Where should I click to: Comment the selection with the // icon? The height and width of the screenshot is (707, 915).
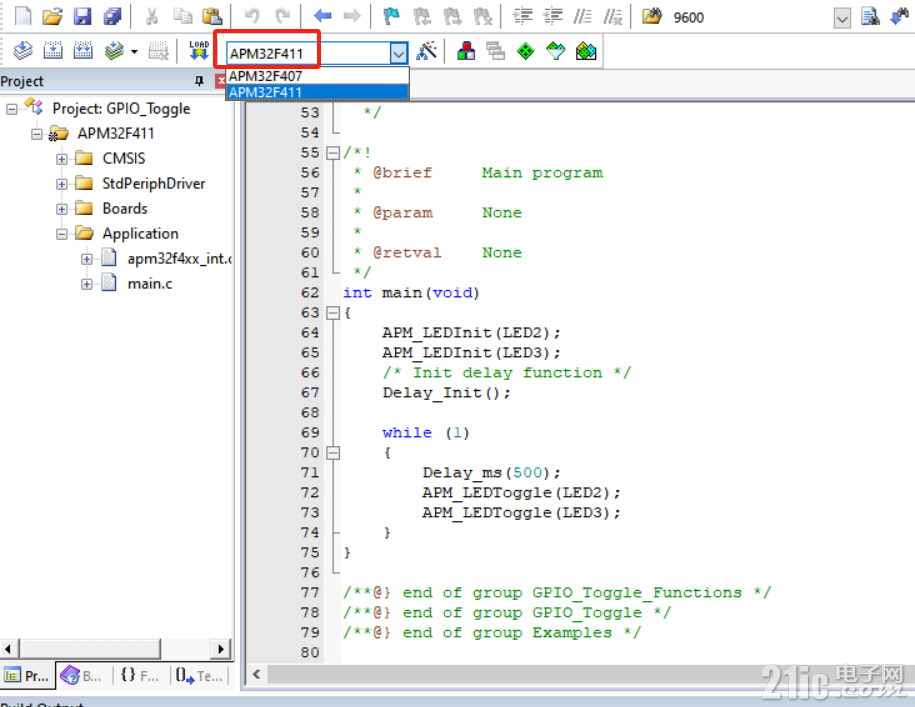pos(583,16)
